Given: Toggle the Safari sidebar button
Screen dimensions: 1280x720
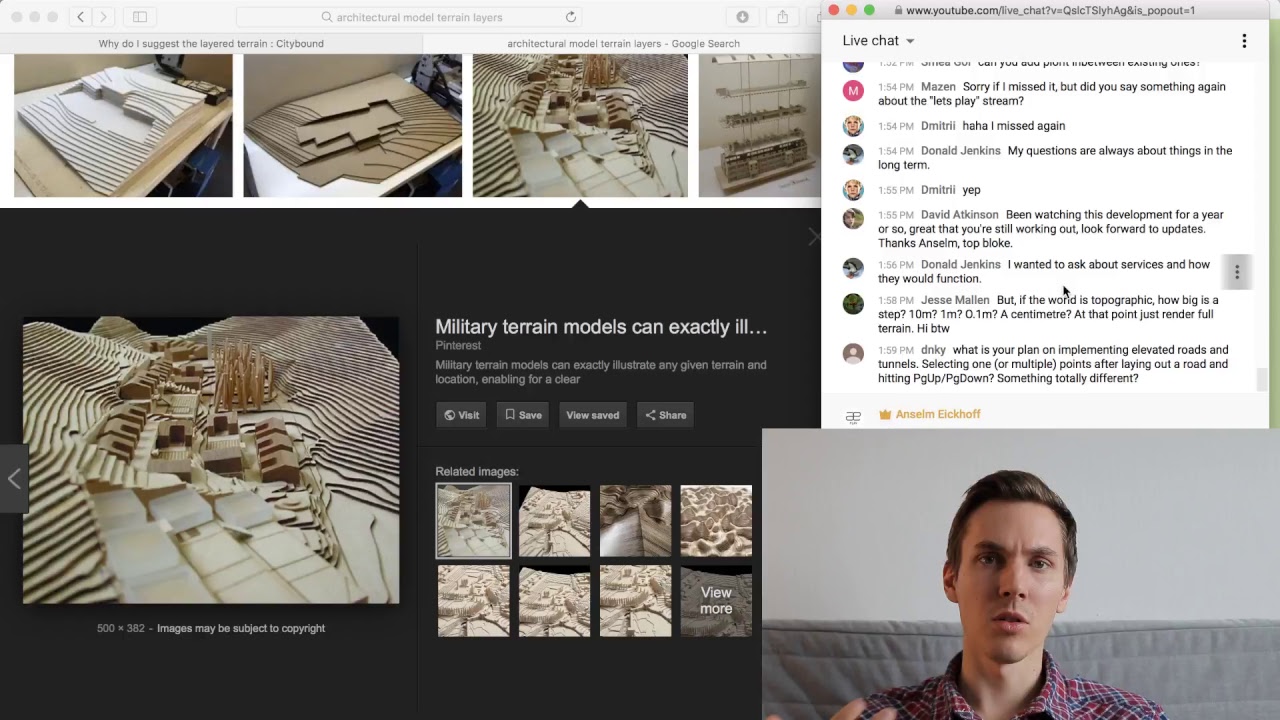Looking at the screenshot, I should (x=140, y=17).
